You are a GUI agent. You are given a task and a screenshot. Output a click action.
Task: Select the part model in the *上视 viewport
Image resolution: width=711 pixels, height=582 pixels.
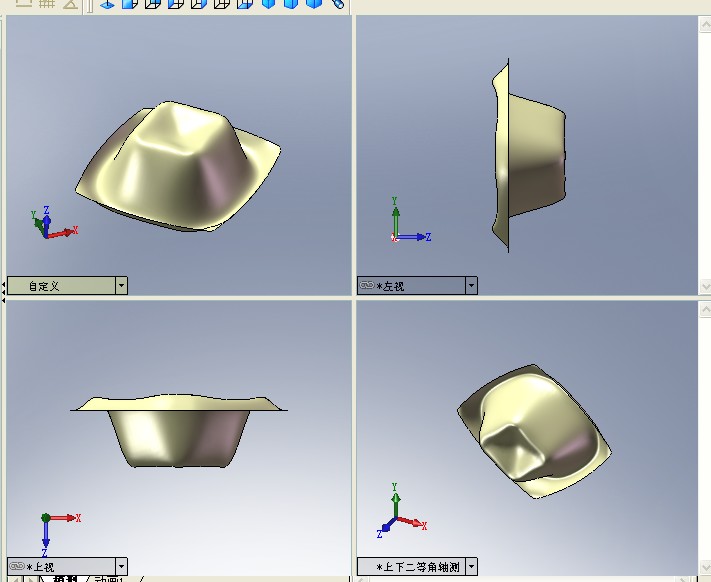click(x=179, y=431)
